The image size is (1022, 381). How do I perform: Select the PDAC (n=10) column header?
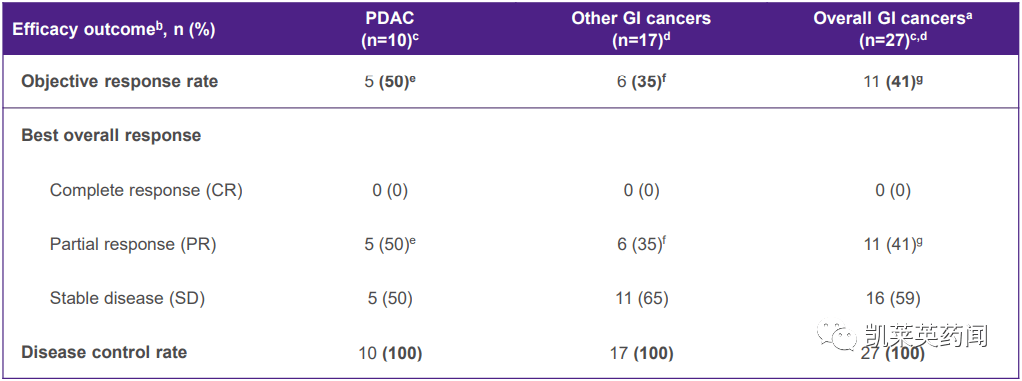click(390, 28)
